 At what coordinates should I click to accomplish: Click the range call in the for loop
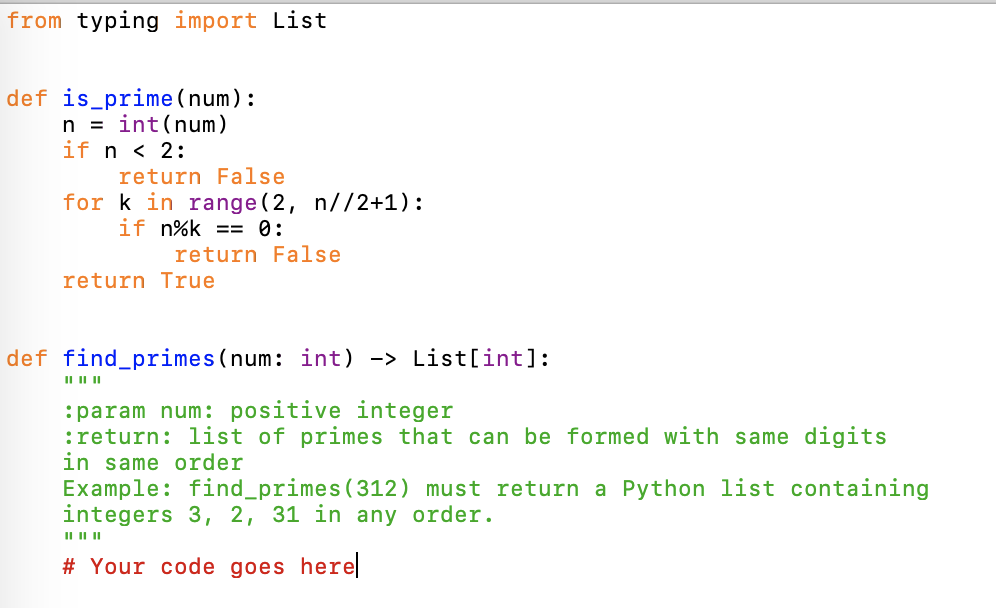tap(222, 202)
